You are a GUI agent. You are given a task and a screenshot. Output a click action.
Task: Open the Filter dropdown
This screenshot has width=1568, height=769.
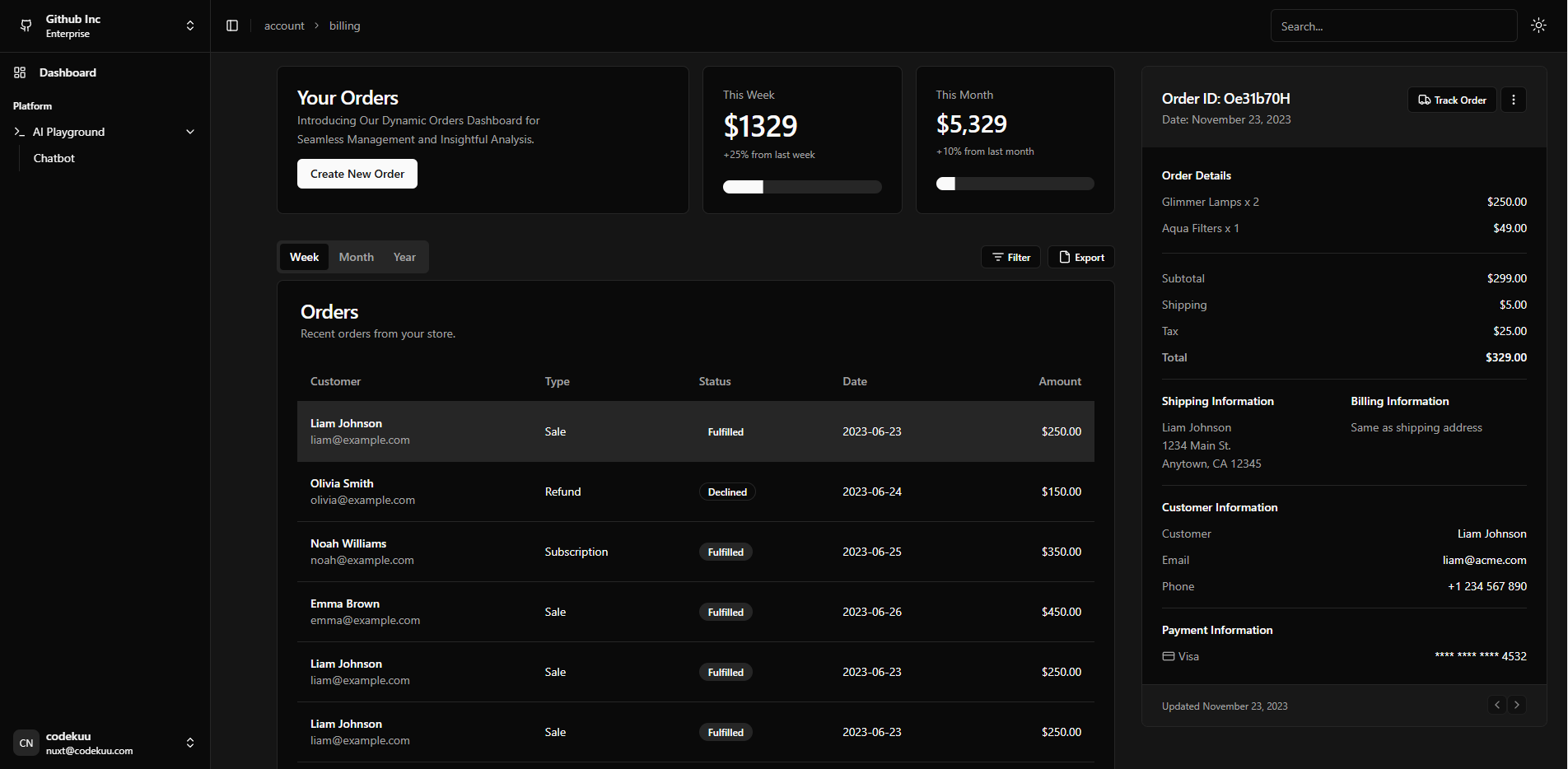tap(1011, 257)
